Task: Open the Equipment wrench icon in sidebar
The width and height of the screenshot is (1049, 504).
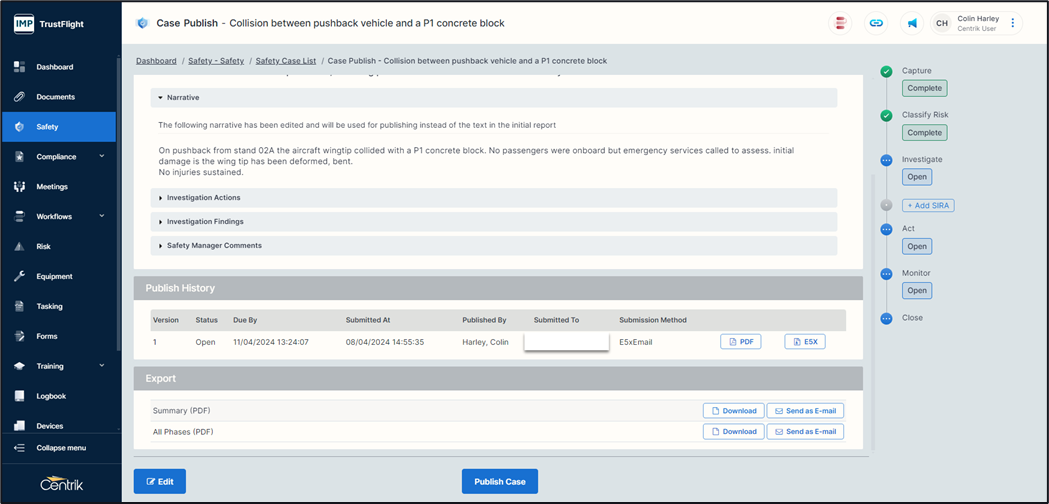Action: (19, 276)
